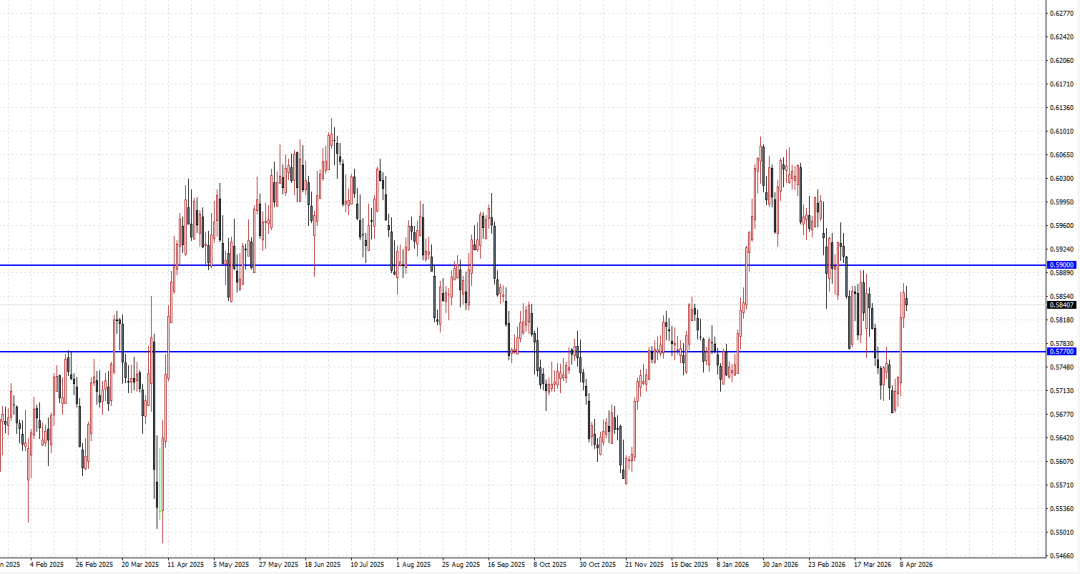
Task: Click the 0.62770 price axis label
Action: 1063,13
